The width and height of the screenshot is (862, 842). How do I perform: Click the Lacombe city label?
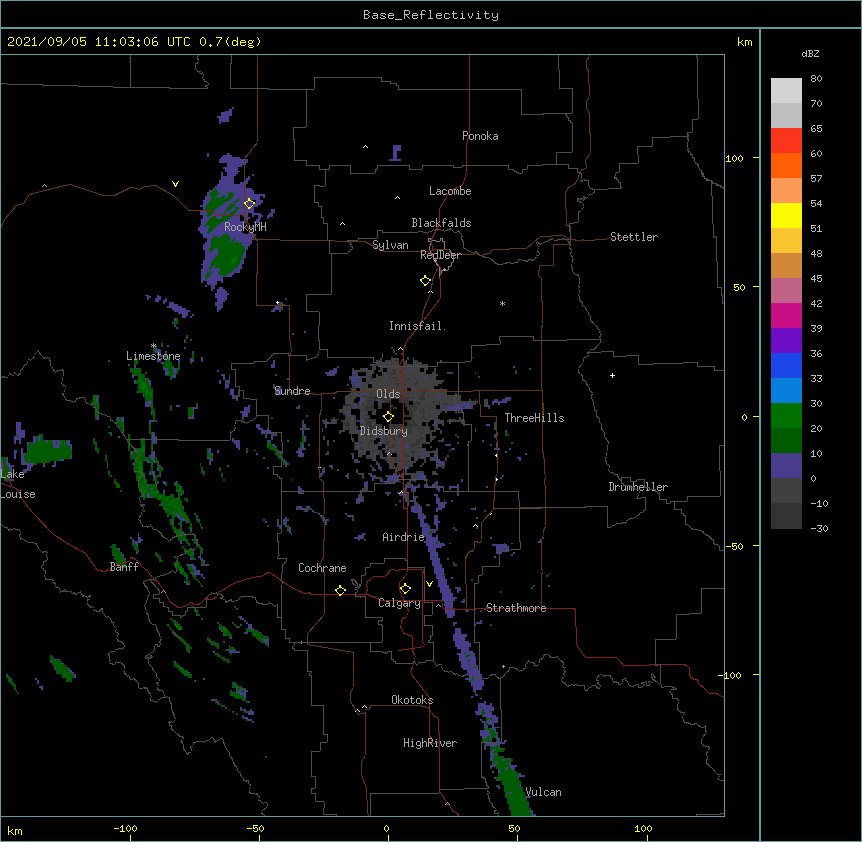450,191
